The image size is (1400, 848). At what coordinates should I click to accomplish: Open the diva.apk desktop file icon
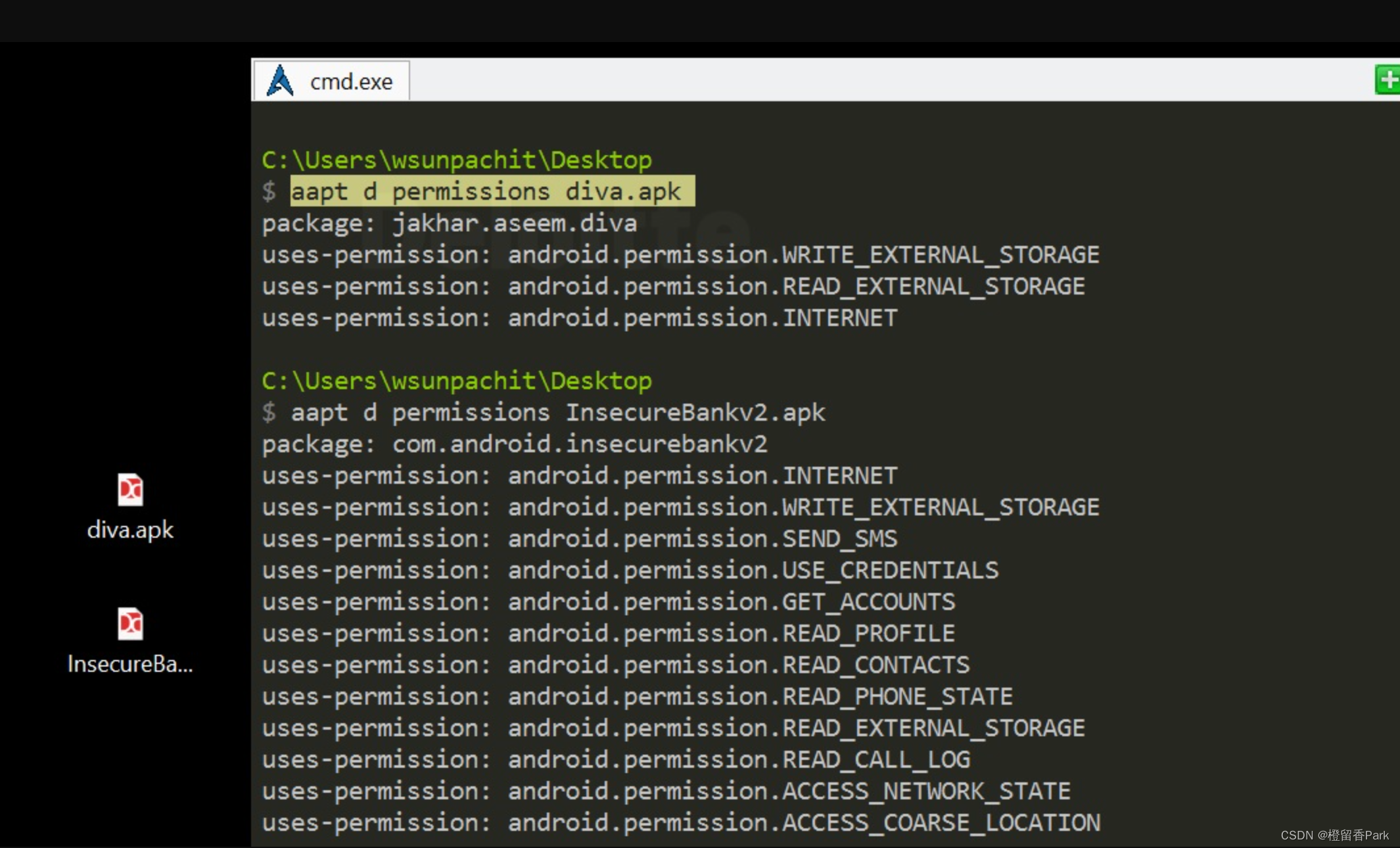click(x=130, y=490)
